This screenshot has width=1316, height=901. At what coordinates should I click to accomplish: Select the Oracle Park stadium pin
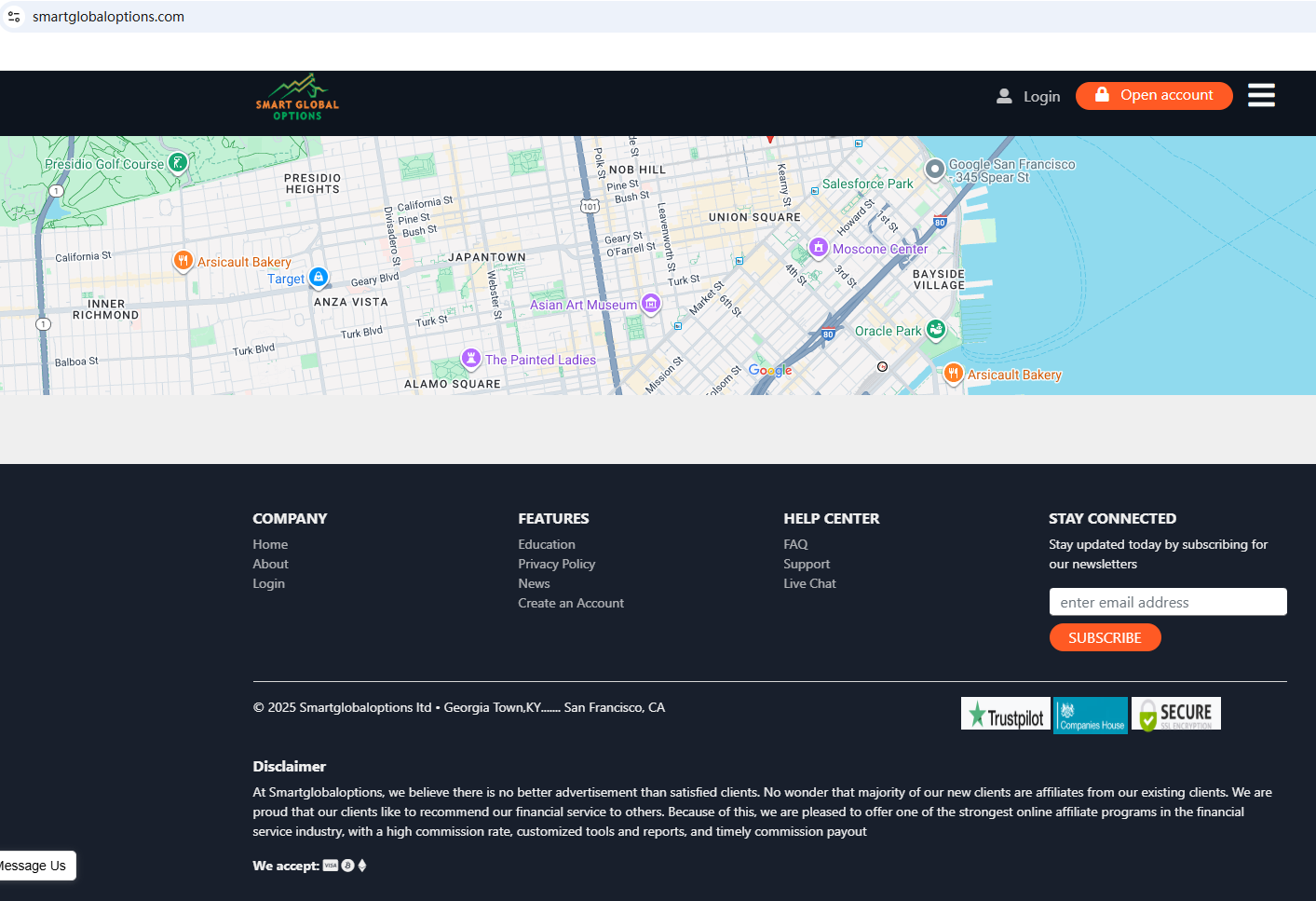pyautogui.click(x=936, y=330)
